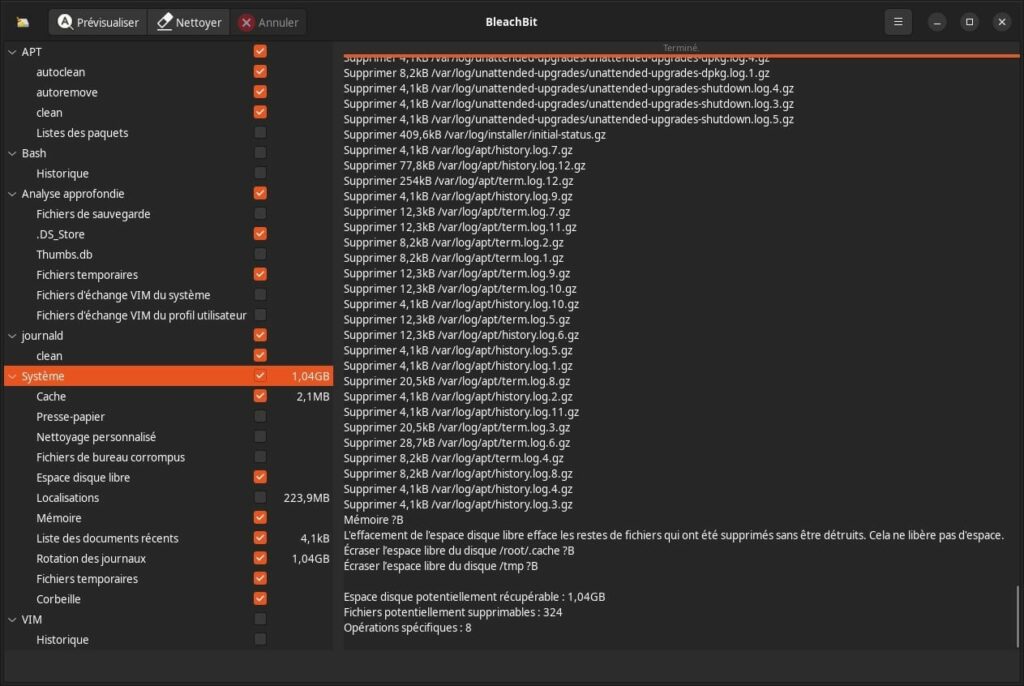Enable the Nettoyage personnalisé checkbox
The image size is (1024, 686).
pyautogui.click(x=260, y=436)
